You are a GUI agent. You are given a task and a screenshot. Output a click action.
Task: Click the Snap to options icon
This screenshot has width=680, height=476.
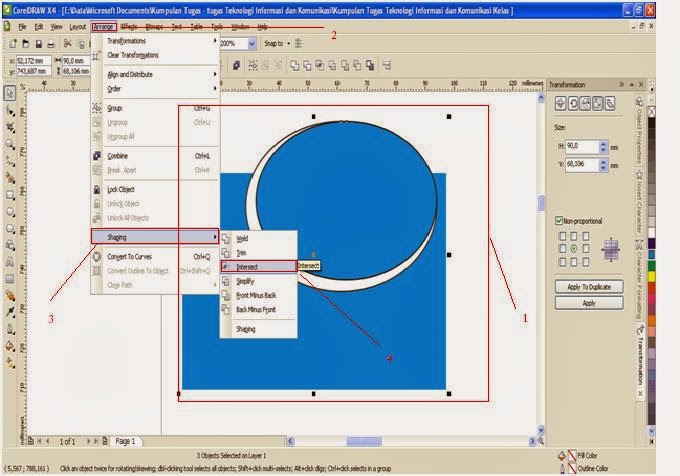(x=298, y=43)
